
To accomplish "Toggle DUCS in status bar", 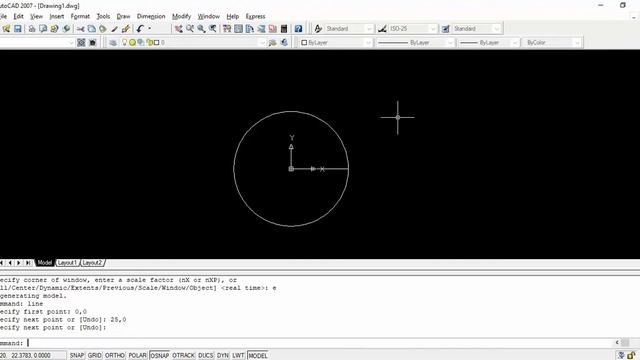I will 206,356.
